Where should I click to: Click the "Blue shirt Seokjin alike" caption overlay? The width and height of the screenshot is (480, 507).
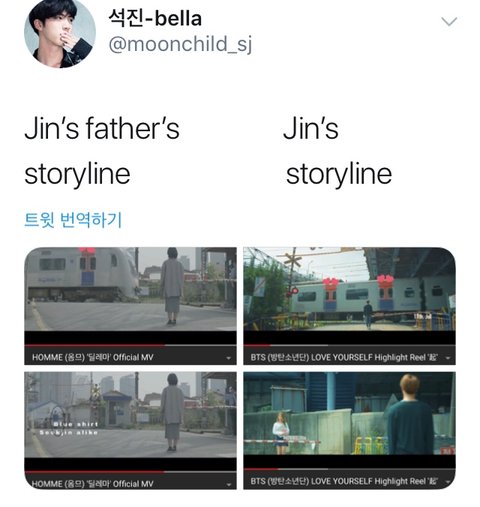(x=69, y=428)
